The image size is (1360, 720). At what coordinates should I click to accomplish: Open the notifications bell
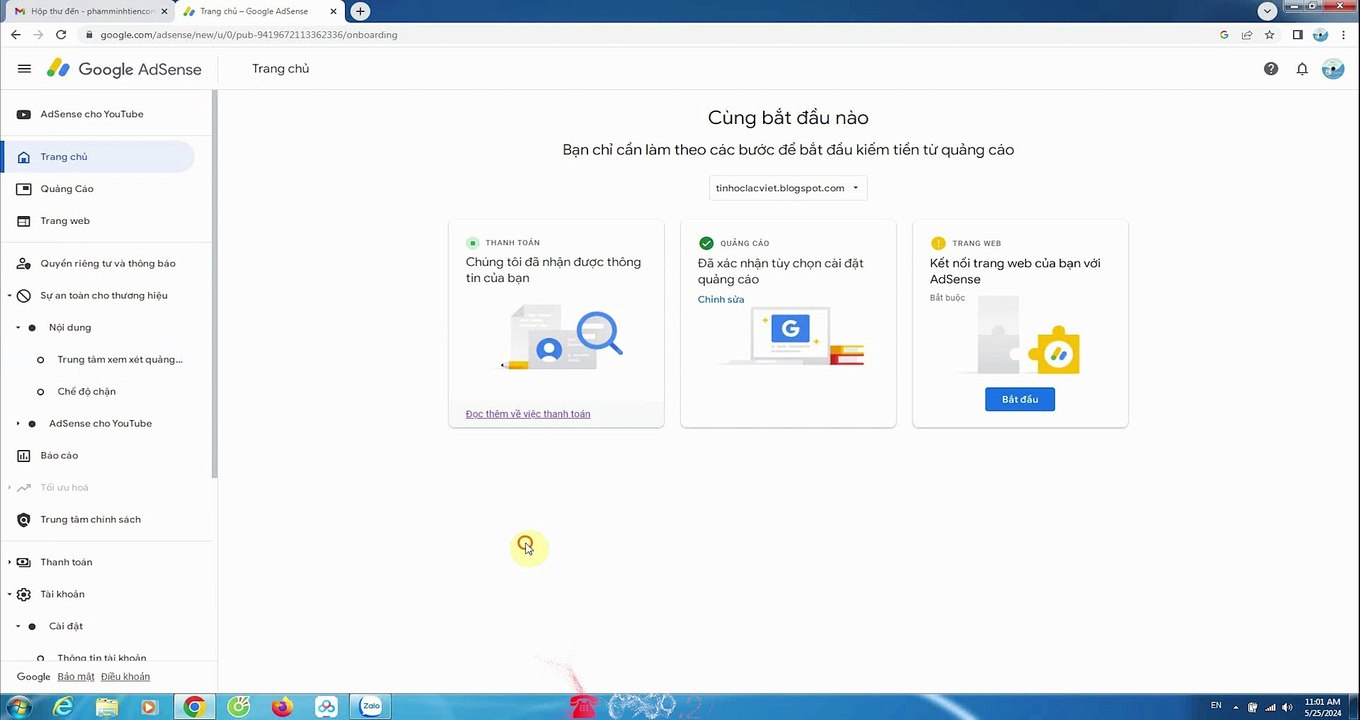(1302, 69)
